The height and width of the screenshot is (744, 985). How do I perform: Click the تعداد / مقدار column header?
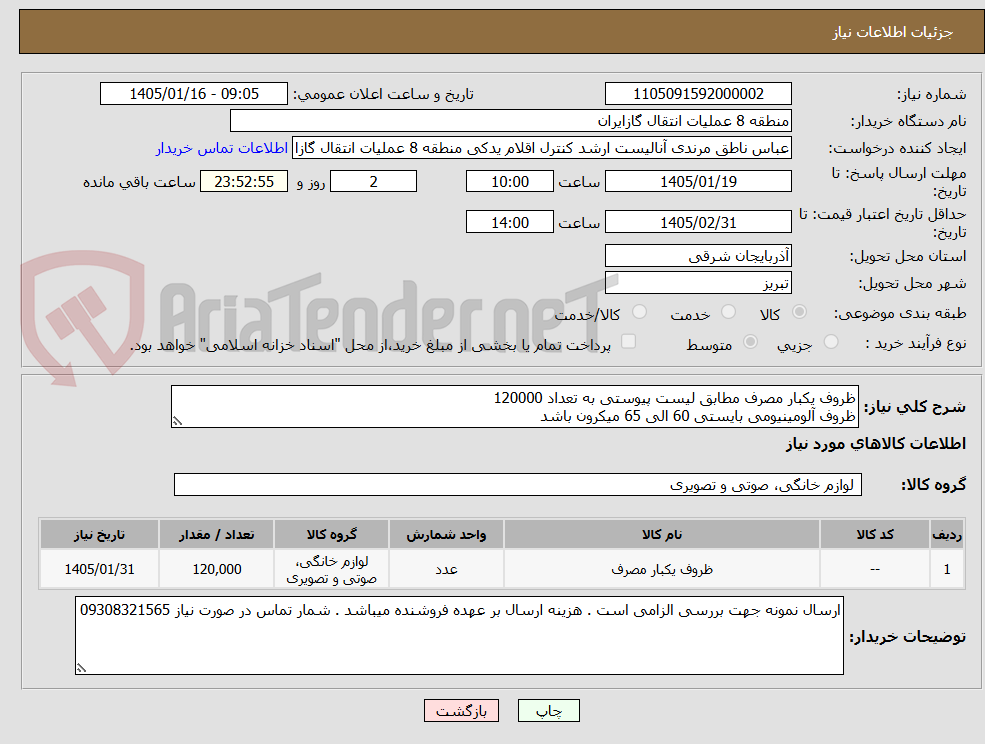(x=216, y=534)
